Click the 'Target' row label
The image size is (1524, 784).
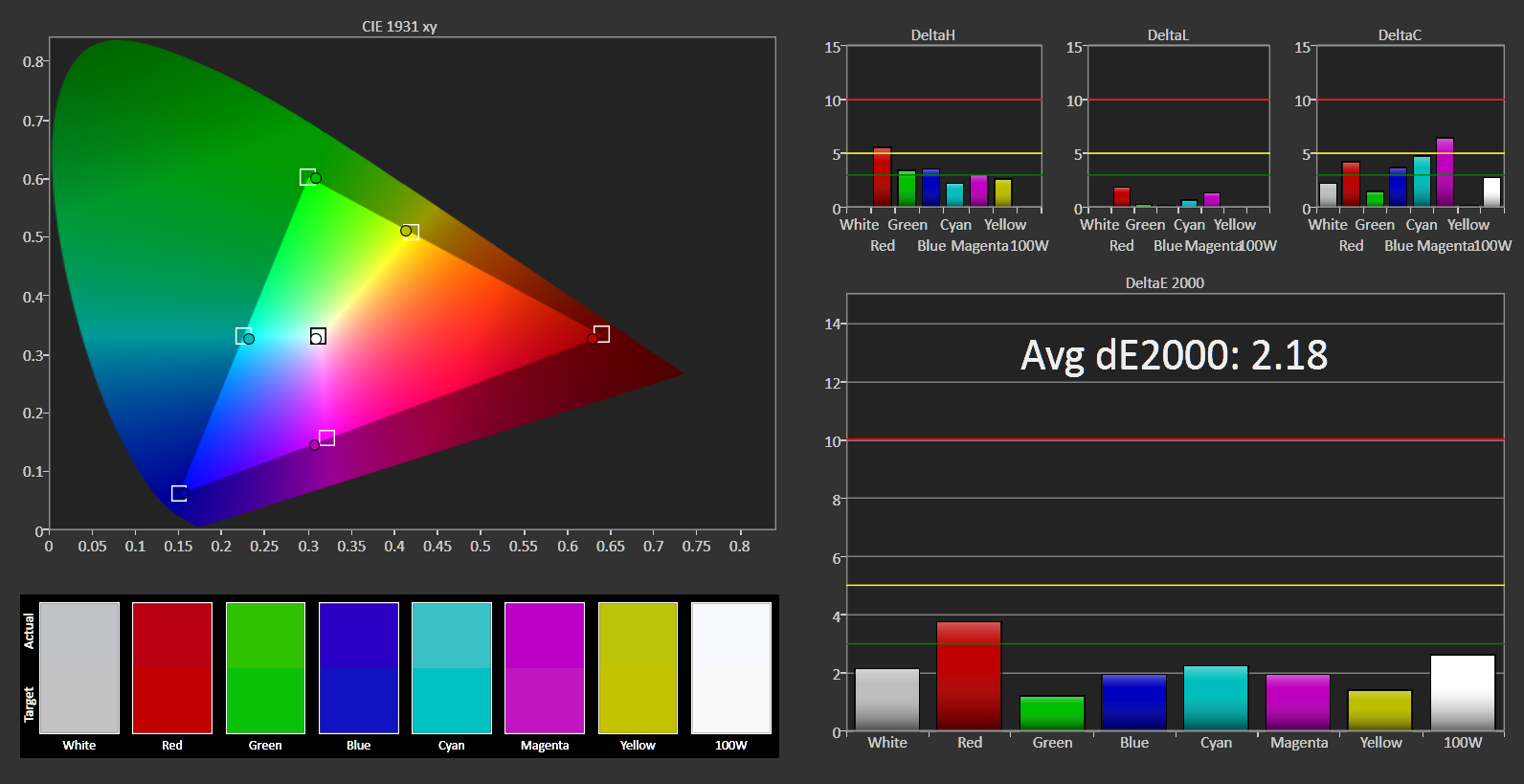pyautogui.click(x=29, y=705)
